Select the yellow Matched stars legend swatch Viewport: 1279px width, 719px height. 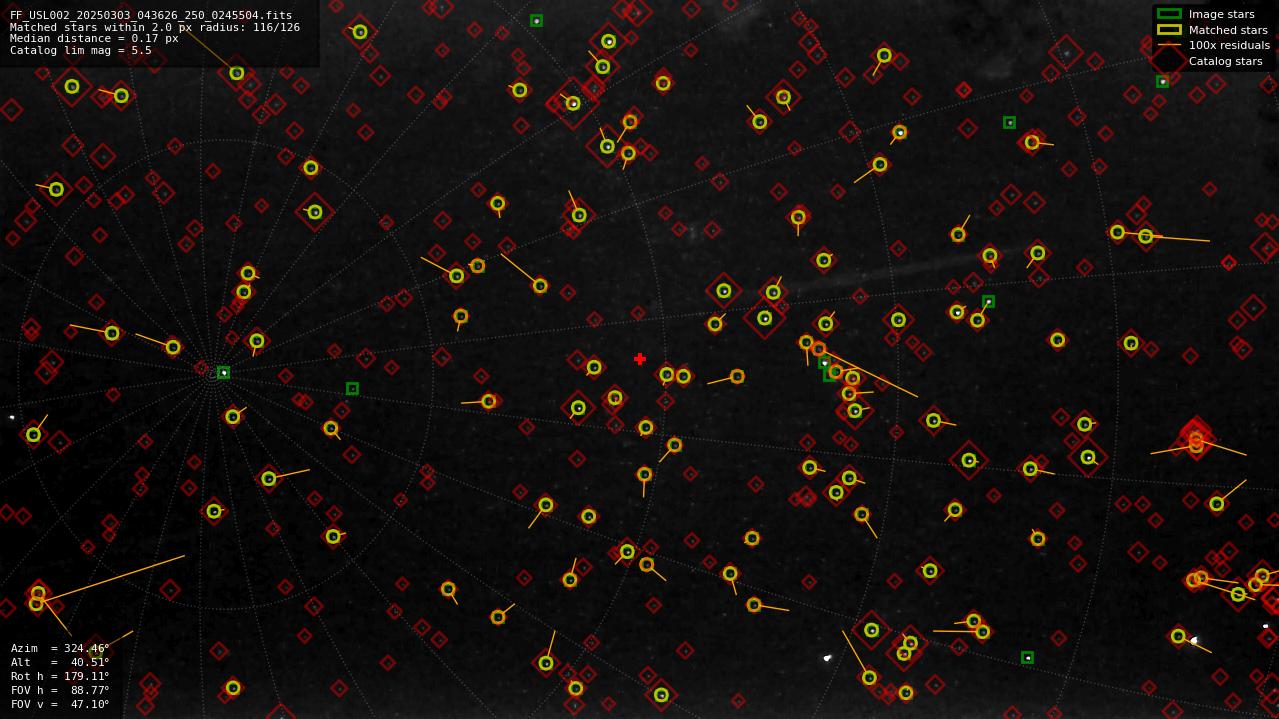pos(1169,30)
